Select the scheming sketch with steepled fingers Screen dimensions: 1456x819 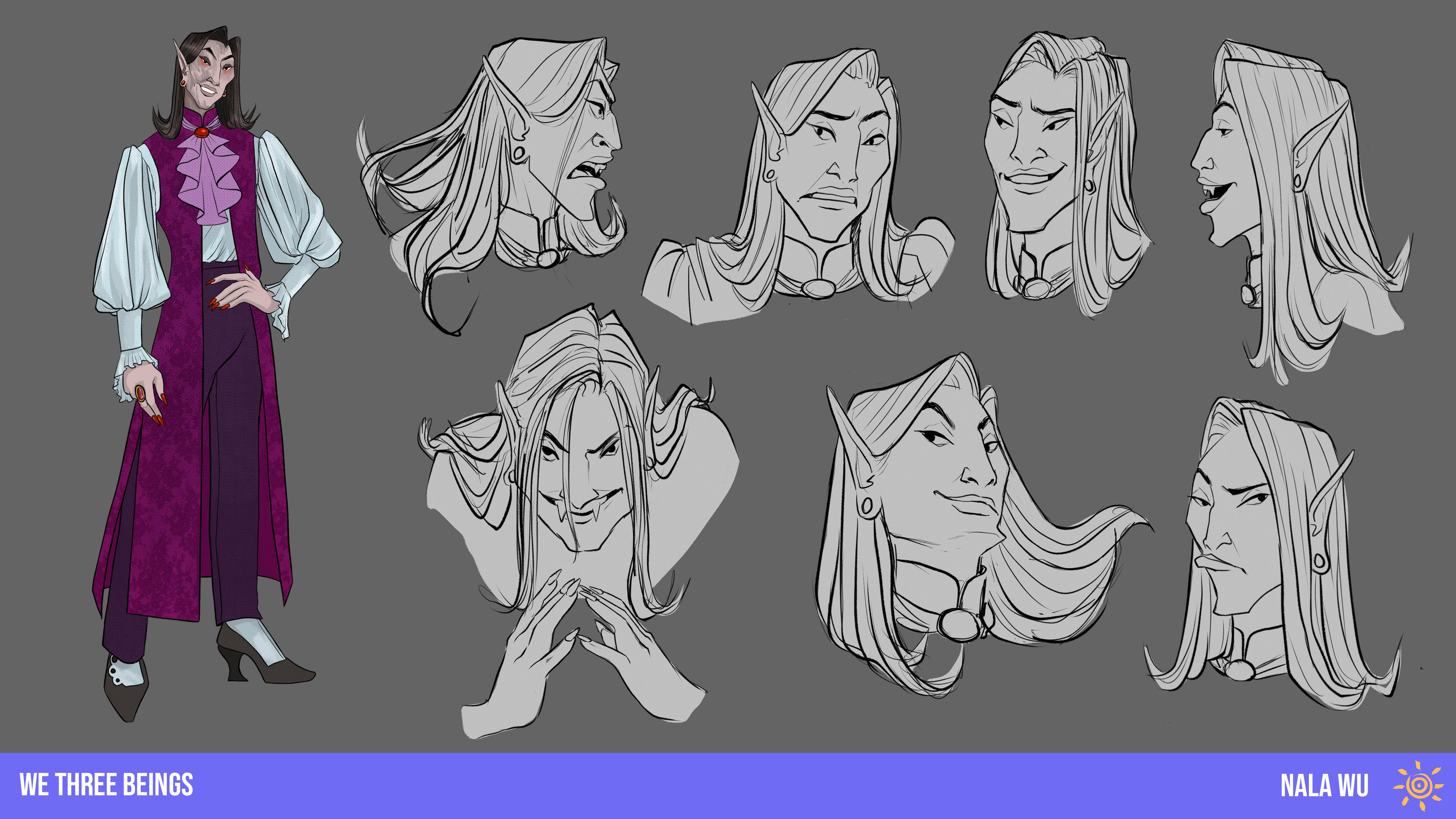579,521
